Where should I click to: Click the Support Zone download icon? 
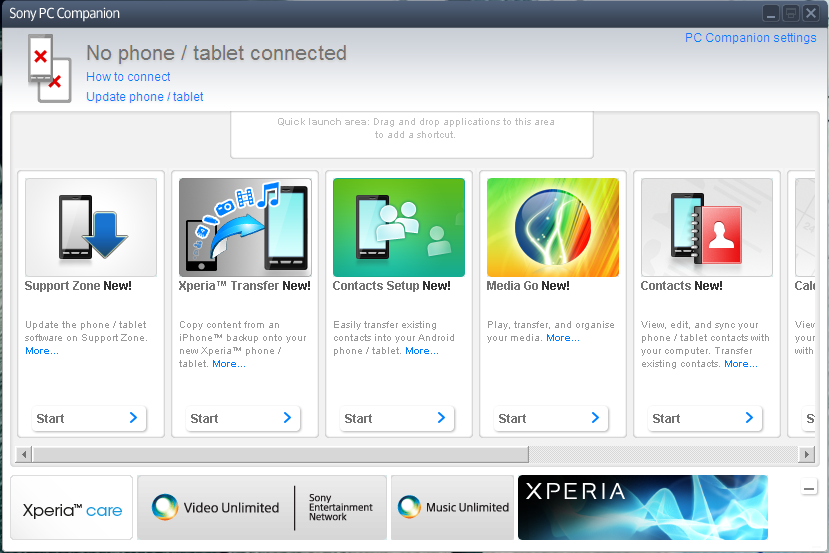[91, 227]
